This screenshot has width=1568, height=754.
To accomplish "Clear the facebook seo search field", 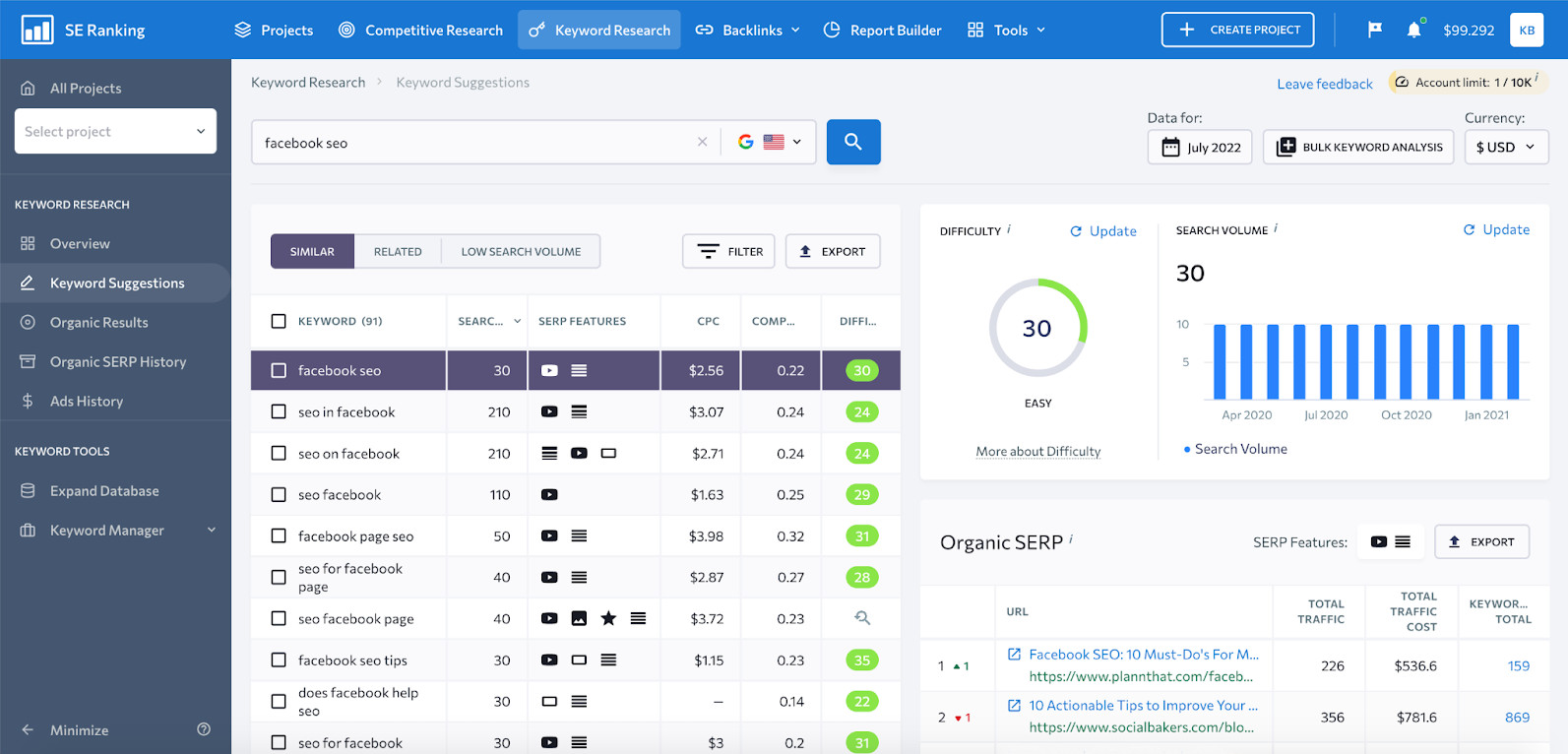I will [x=702, y=142].
